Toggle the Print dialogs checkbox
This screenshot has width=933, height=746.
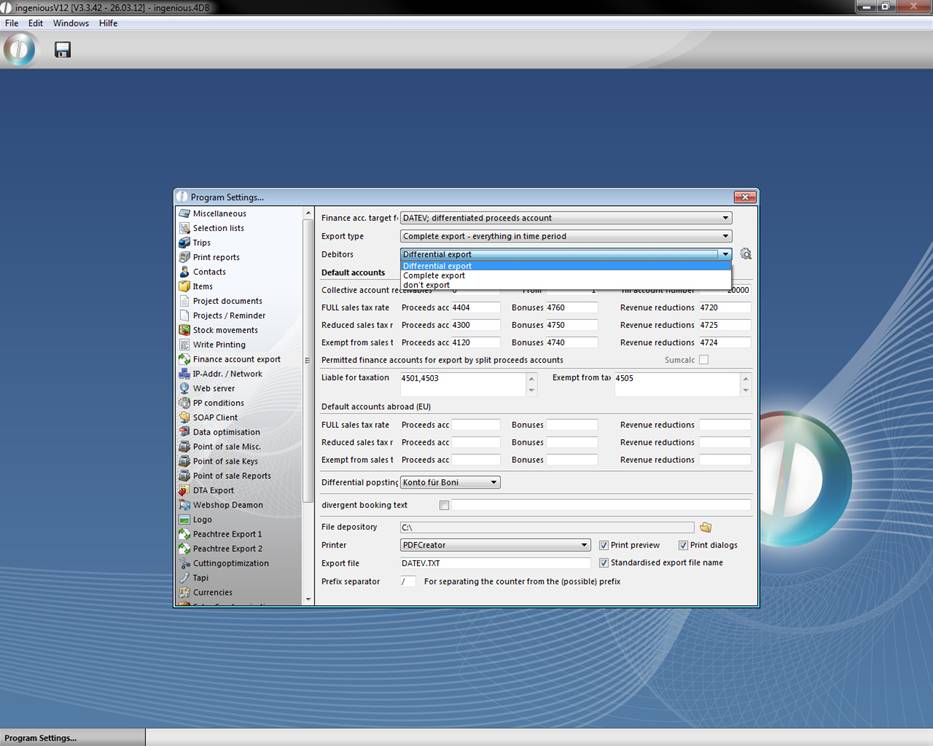click(x=684, y=545)
